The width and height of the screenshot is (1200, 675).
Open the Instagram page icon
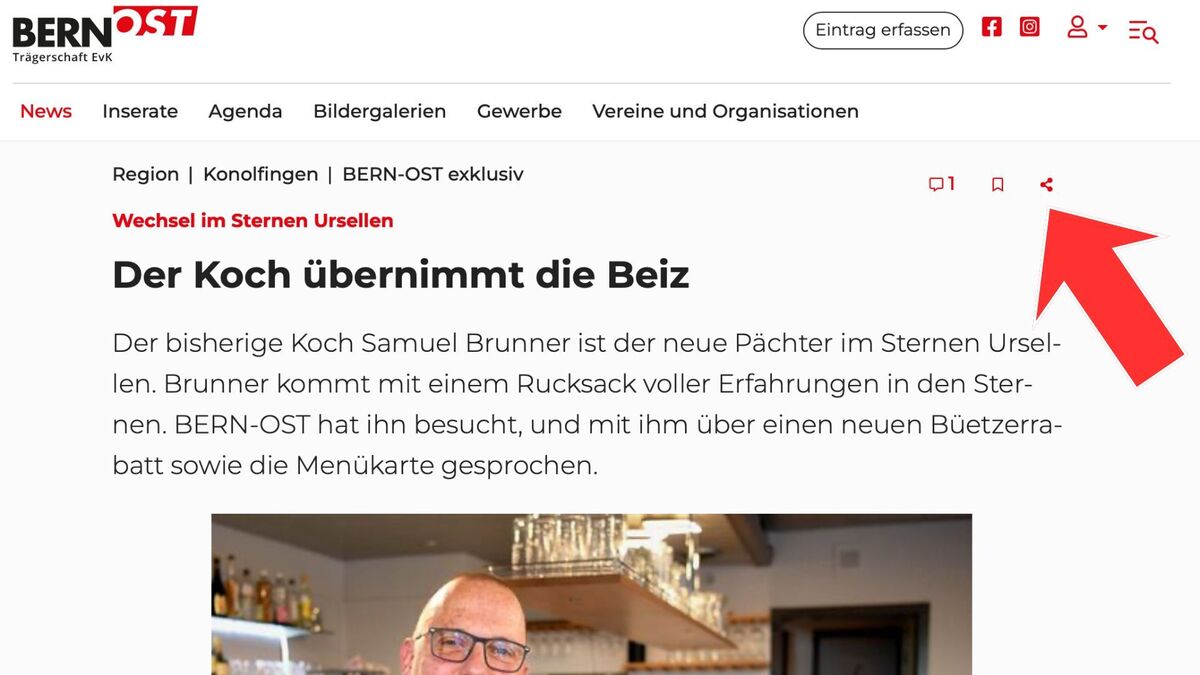[x=1029, y=27]
